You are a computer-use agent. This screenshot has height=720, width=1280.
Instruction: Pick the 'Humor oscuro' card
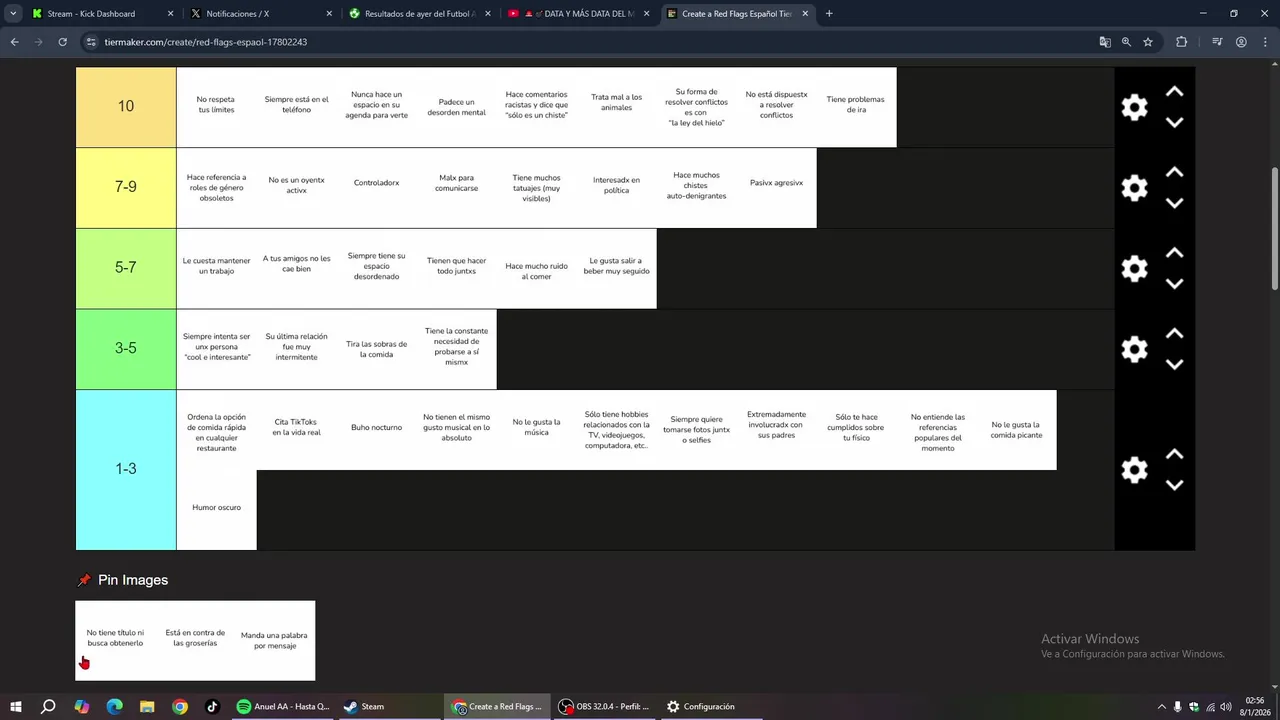216,509
